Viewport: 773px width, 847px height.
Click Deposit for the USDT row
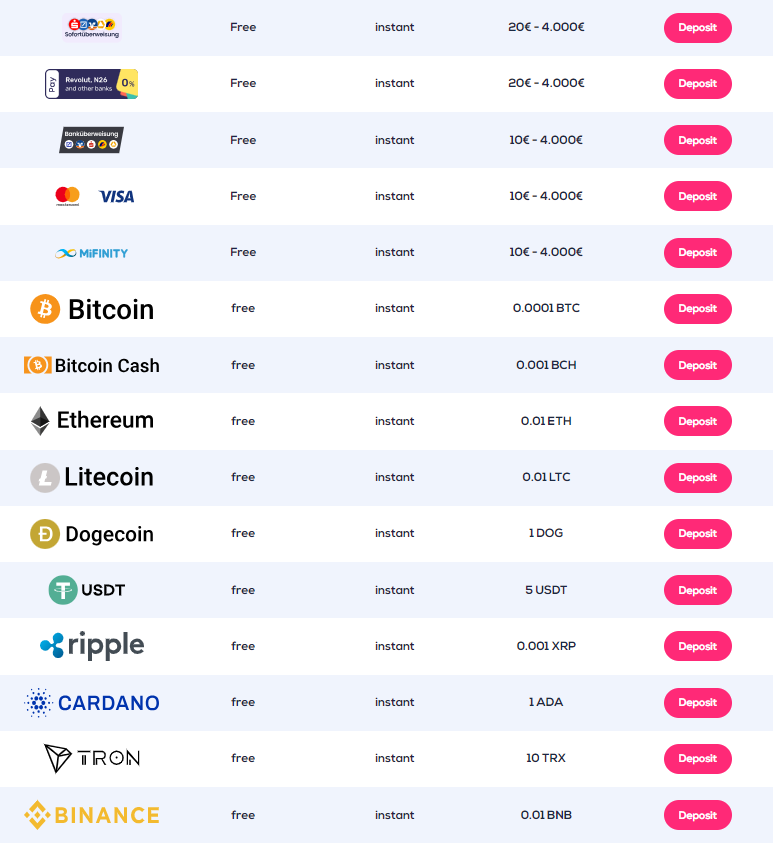pyautogui.click(x=697, y=590)
